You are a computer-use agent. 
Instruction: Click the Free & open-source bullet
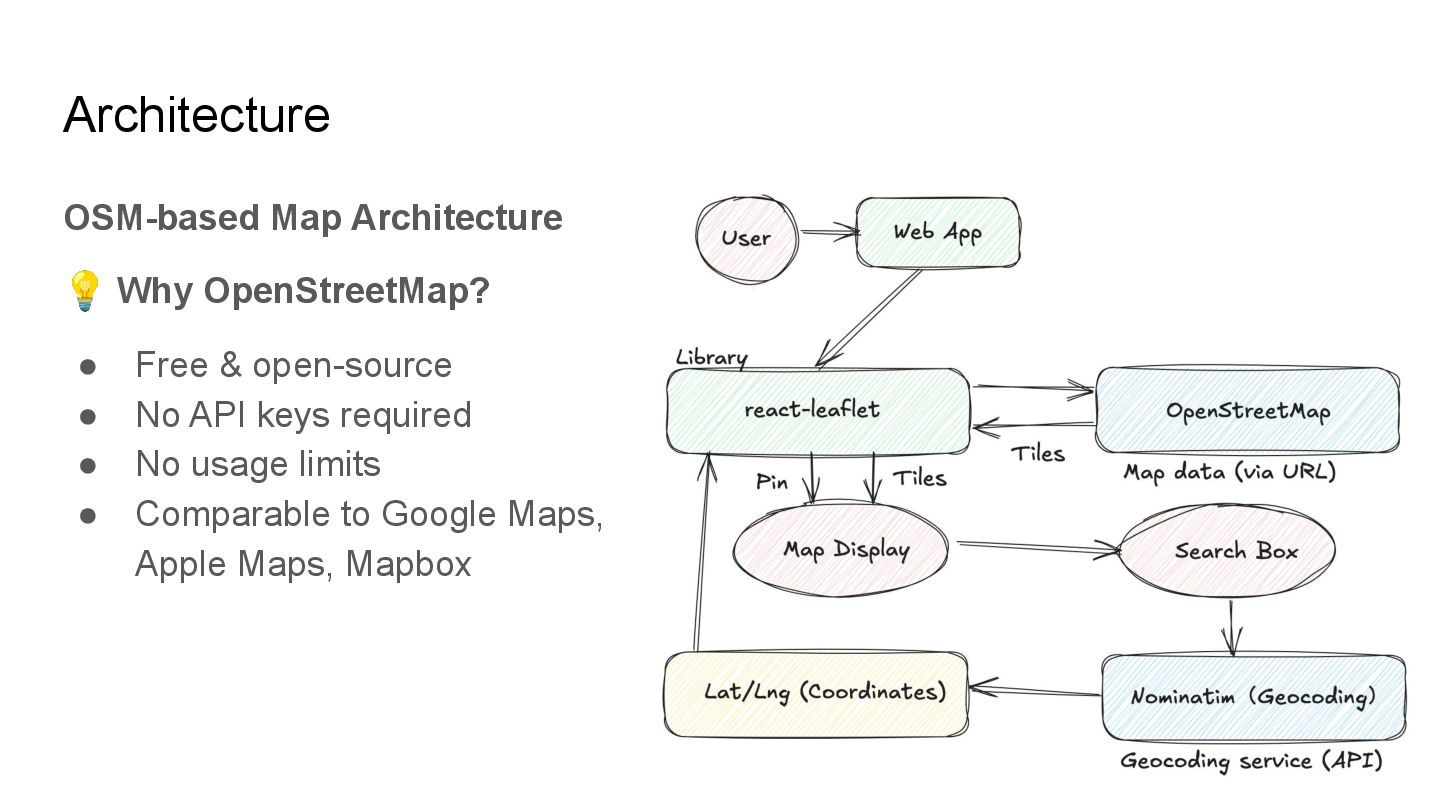(293, 365)
